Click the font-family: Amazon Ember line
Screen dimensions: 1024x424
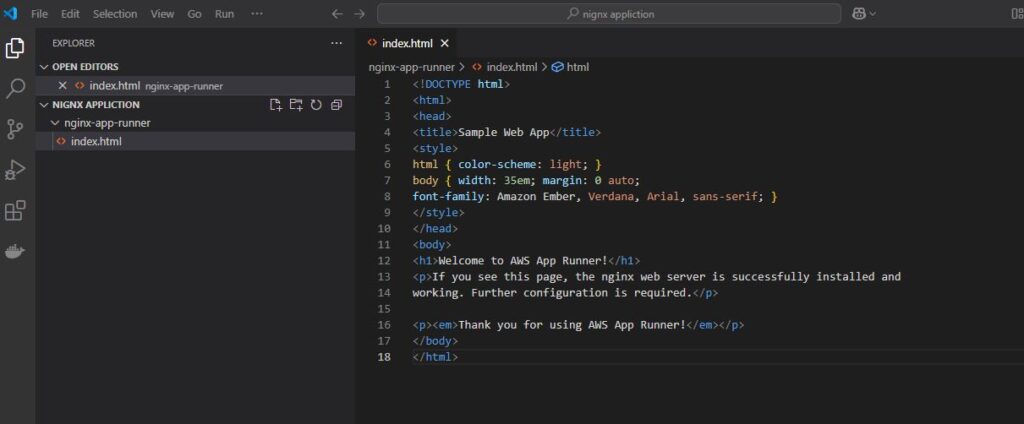[595, 196]
